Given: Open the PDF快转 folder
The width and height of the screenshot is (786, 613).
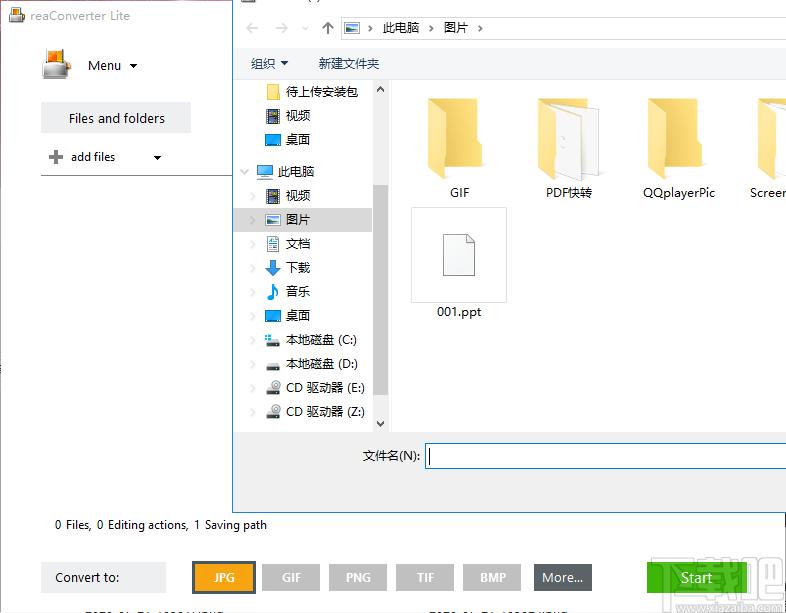Looking at the screenshot, I should pos(568,149).
